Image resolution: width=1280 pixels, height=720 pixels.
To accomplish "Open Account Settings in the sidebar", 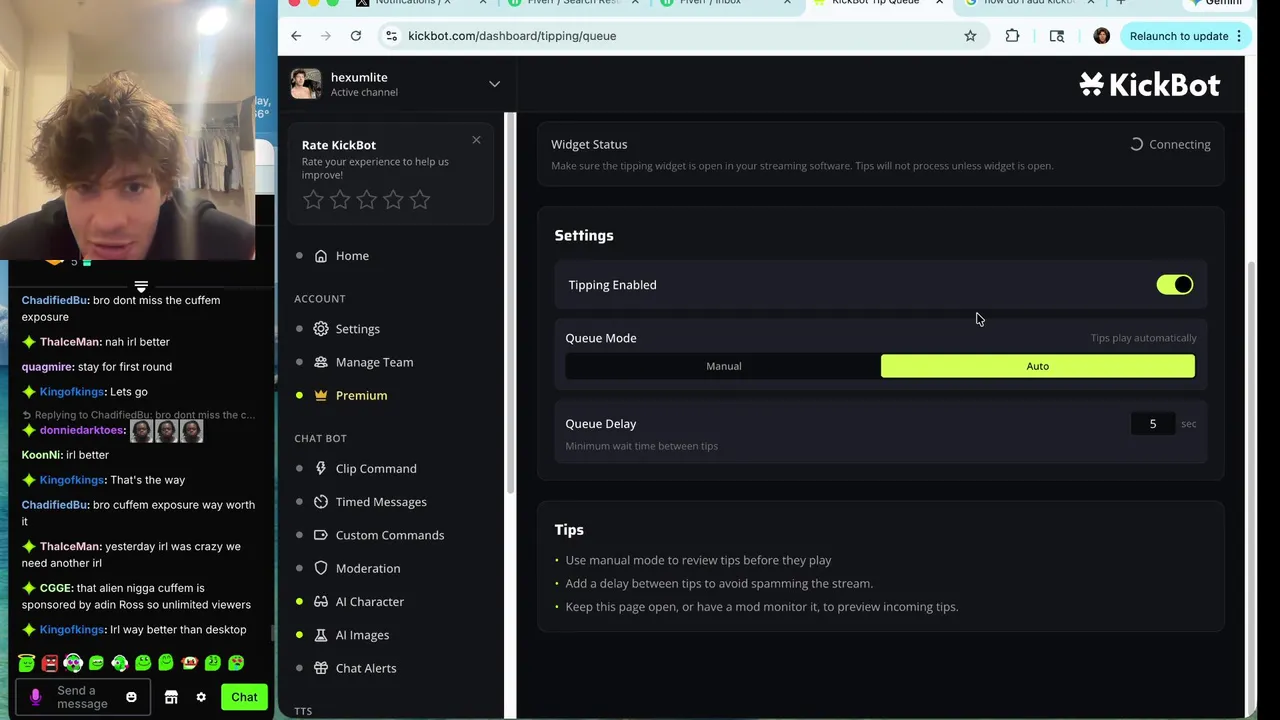I will tap(357, 329).
